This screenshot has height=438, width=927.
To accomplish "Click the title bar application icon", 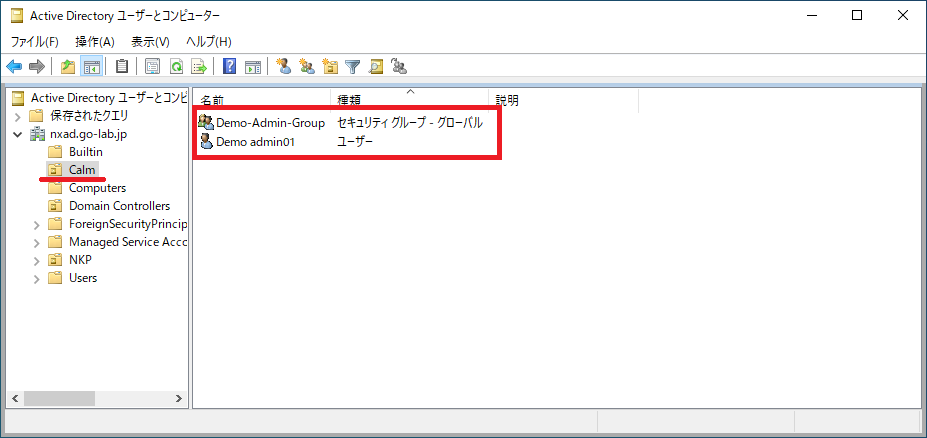I will pos(17,16).
